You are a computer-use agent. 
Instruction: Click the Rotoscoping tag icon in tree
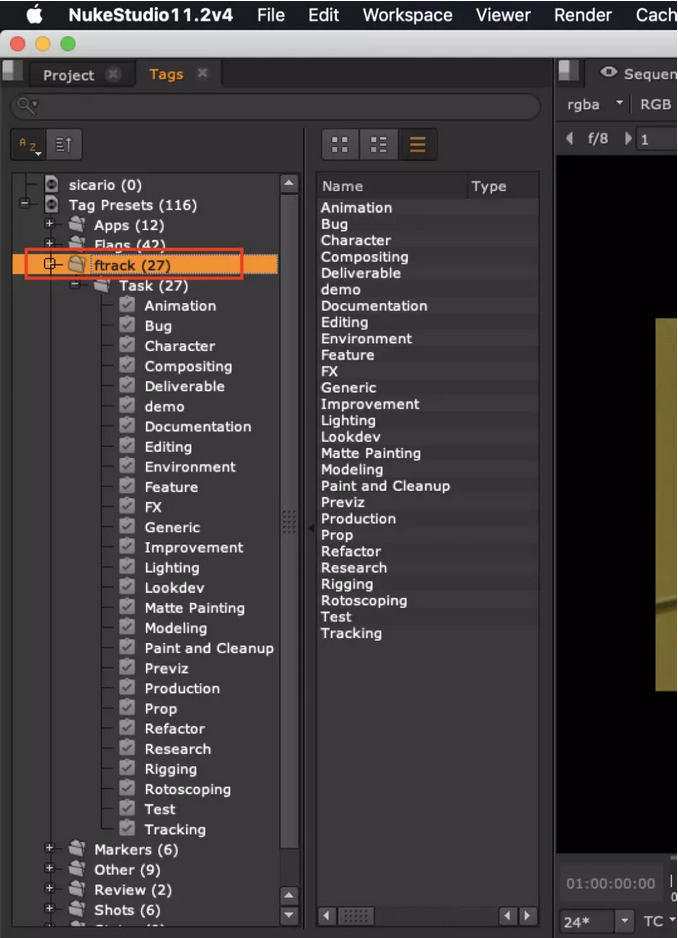(x=127, y=788)
